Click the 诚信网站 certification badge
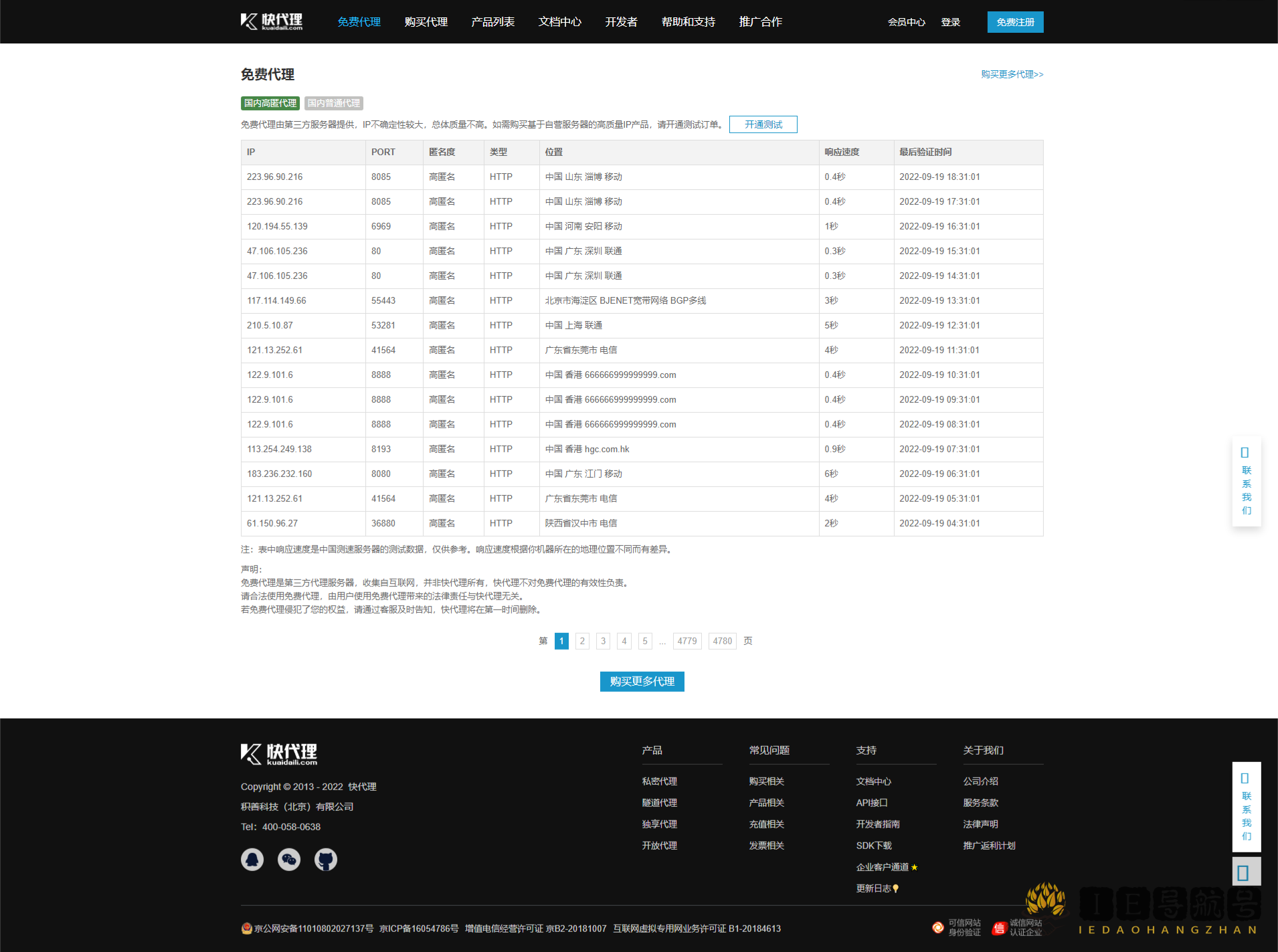The width and height of the screenshot is (1278, 952). (1018, 927)
